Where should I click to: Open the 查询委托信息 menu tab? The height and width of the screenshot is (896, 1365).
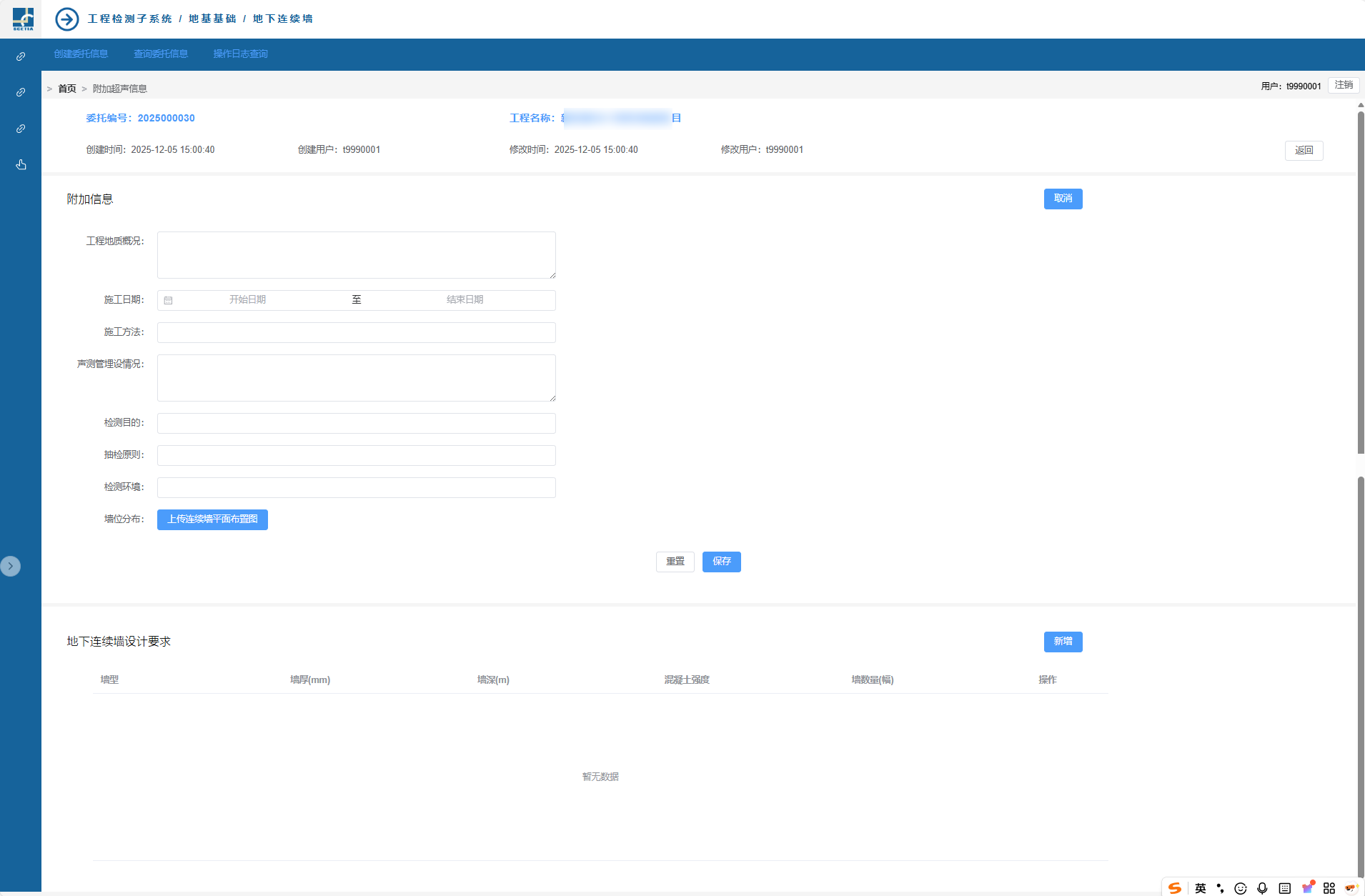click(161, 54)
